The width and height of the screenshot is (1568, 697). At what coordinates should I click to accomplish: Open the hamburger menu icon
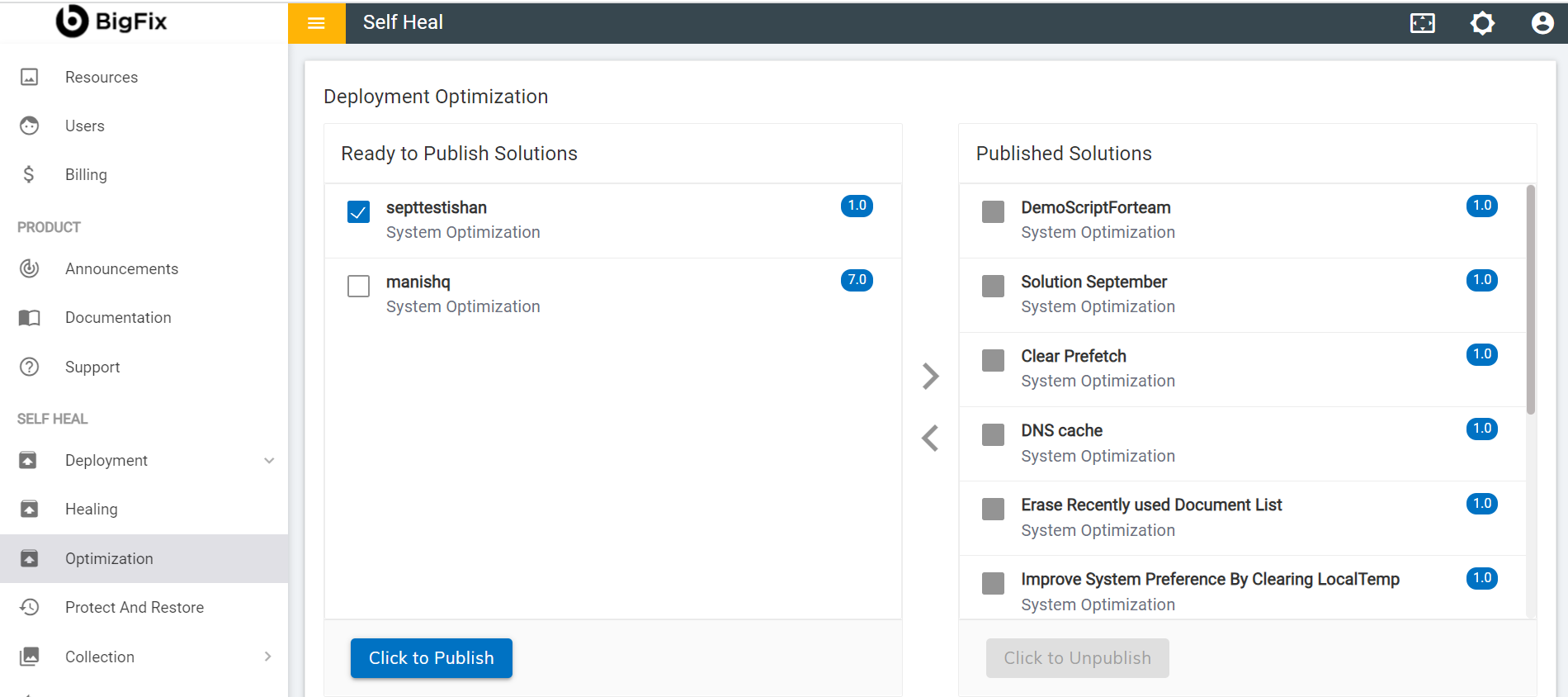pos(316,23)
